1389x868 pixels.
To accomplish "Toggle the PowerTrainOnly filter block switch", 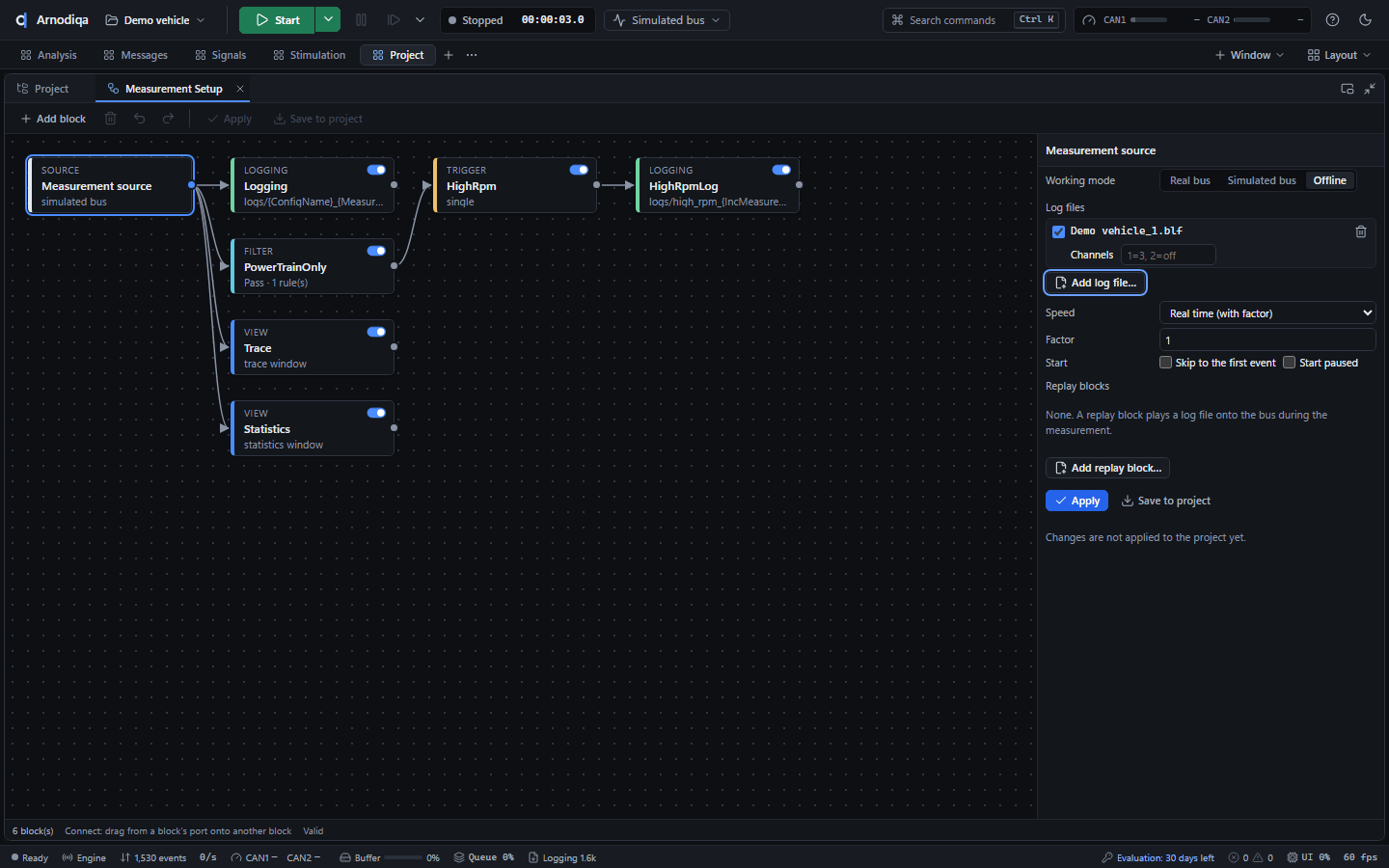I will [x=376, y=251].
